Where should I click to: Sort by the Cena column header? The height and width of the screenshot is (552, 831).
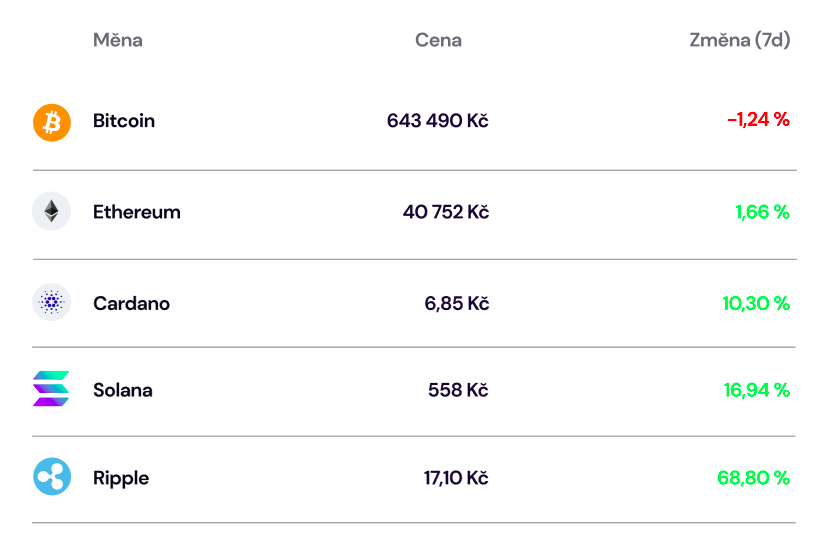438,40
